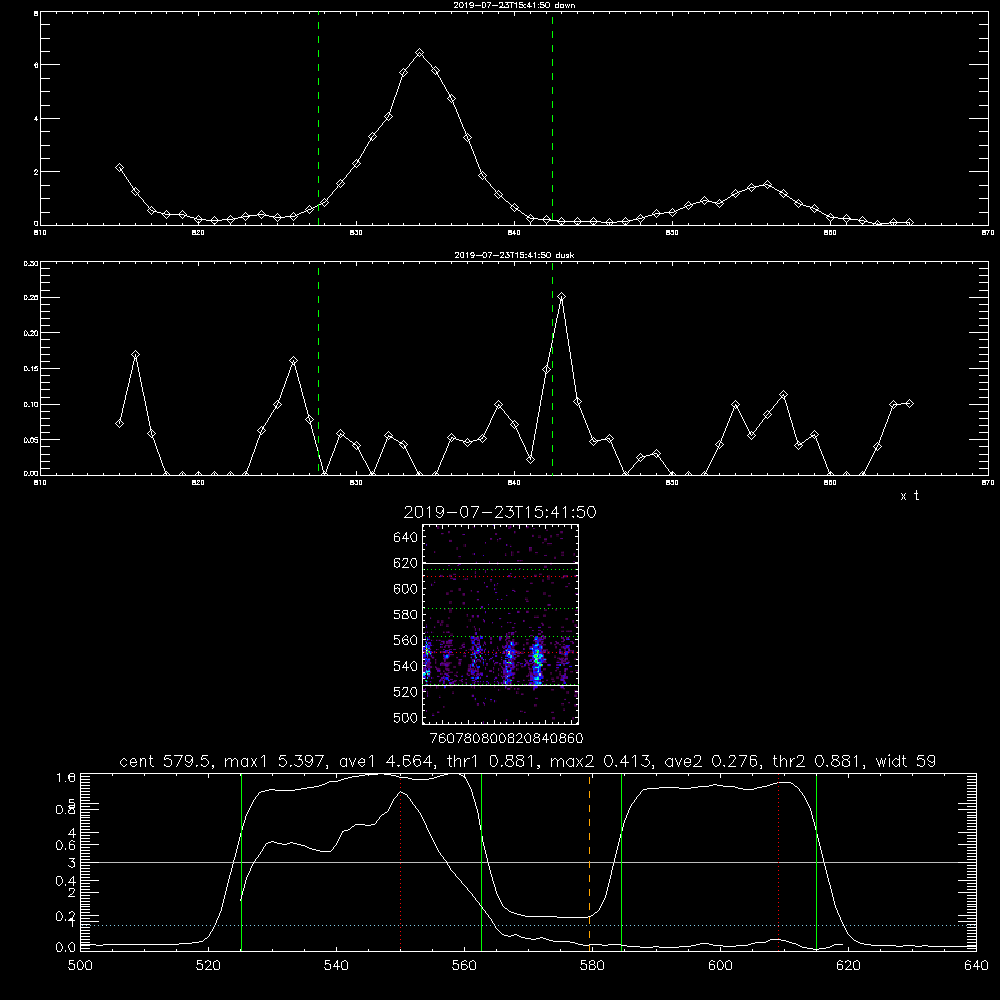The image size is (1000, 1000).
Task: Click the brightest cyan streak in the heatmap
Action: 538,660
